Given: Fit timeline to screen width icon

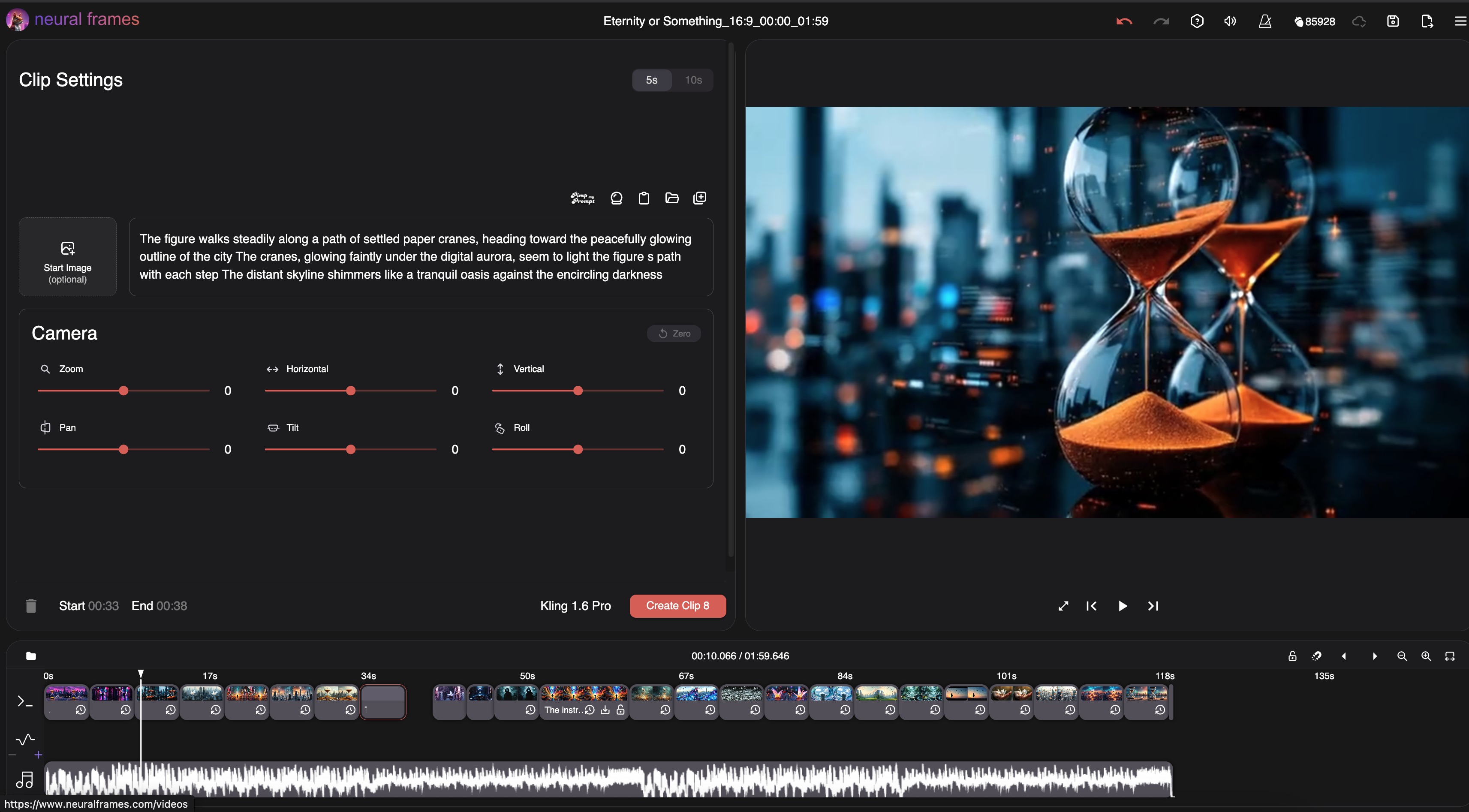Looking at the screenshot, I should (1450, 656).
